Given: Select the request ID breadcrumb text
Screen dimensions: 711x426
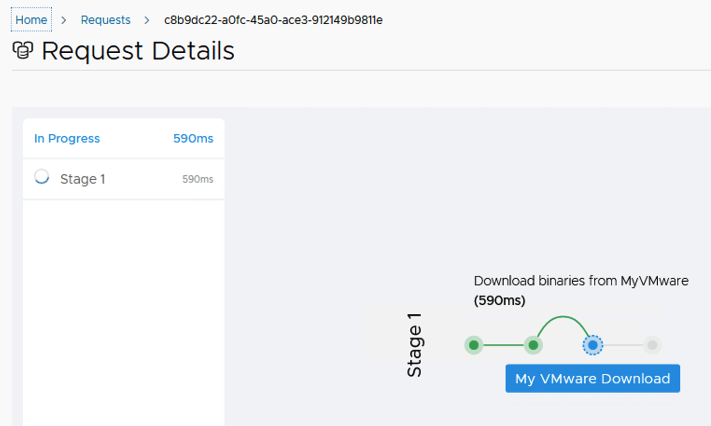Looking at the screenshot, I should click(273, 20).
